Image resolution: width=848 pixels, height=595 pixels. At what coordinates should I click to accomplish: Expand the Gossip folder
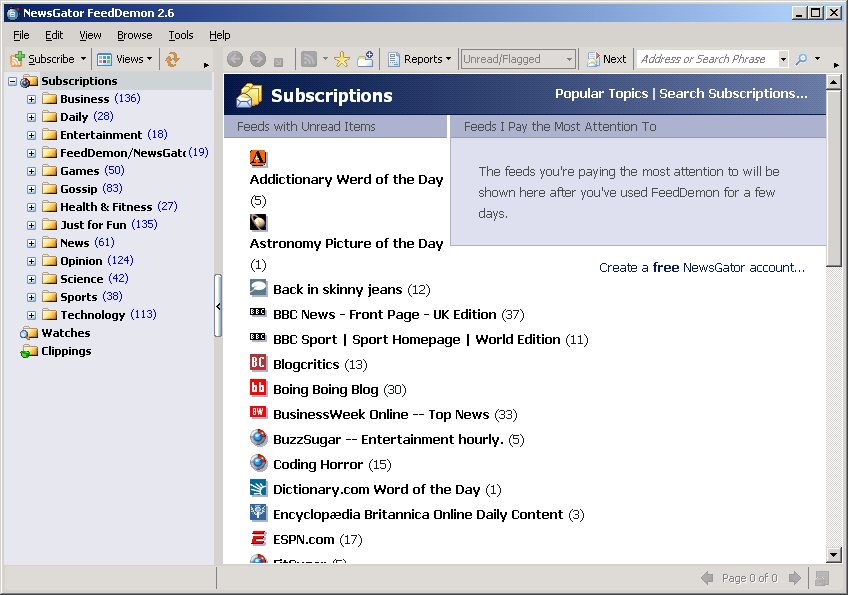(31, 189)
